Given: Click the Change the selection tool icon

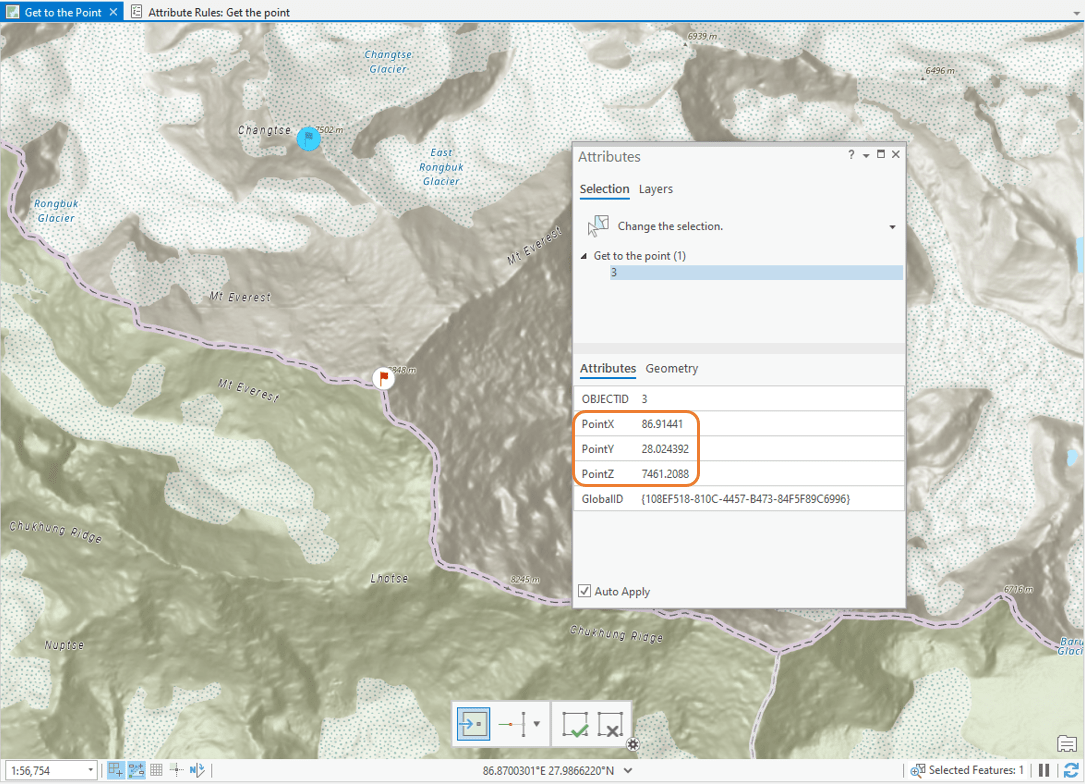Looking at the screenshot, I should 598,226.
